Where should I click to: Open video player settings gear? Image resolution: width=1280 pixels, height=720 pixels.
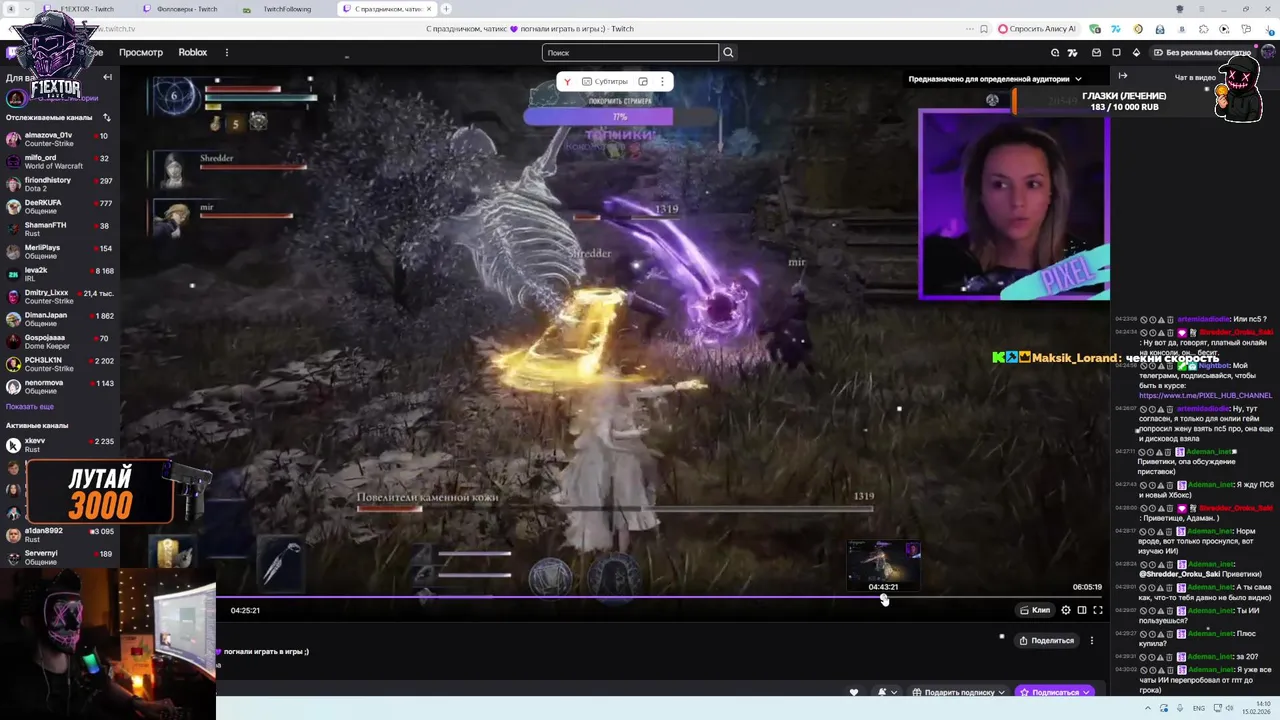click(1066, 610)
